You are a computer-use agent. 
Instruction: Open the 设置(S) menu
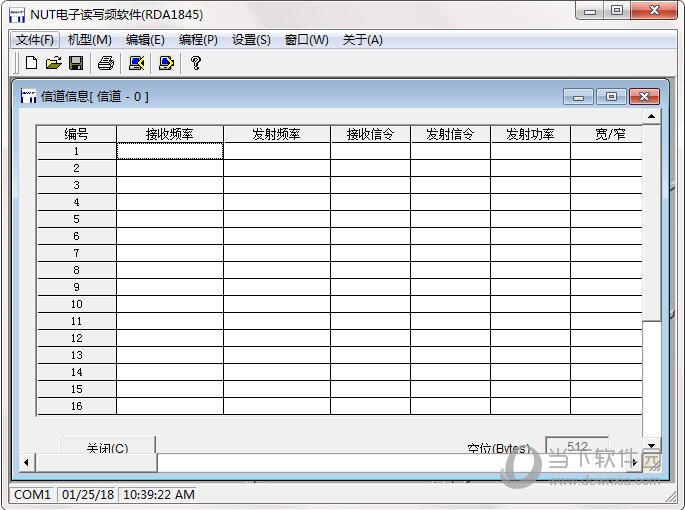251,40
